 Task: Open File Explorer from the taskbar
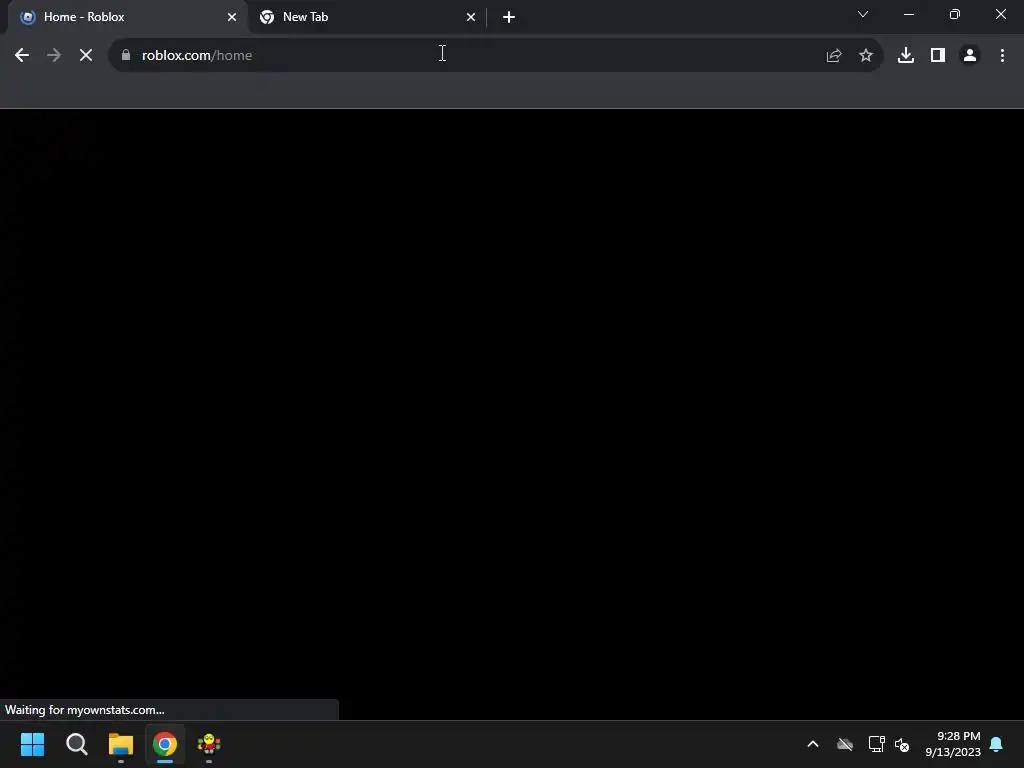[x=121, y=744]
